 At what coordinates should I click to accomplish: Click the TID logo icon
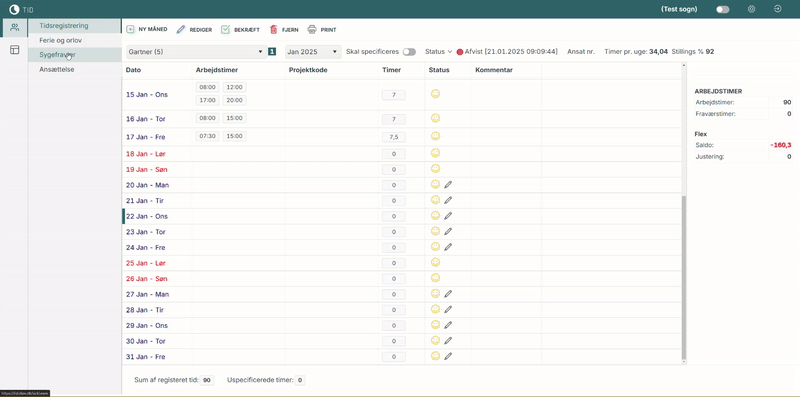[14, 9]
